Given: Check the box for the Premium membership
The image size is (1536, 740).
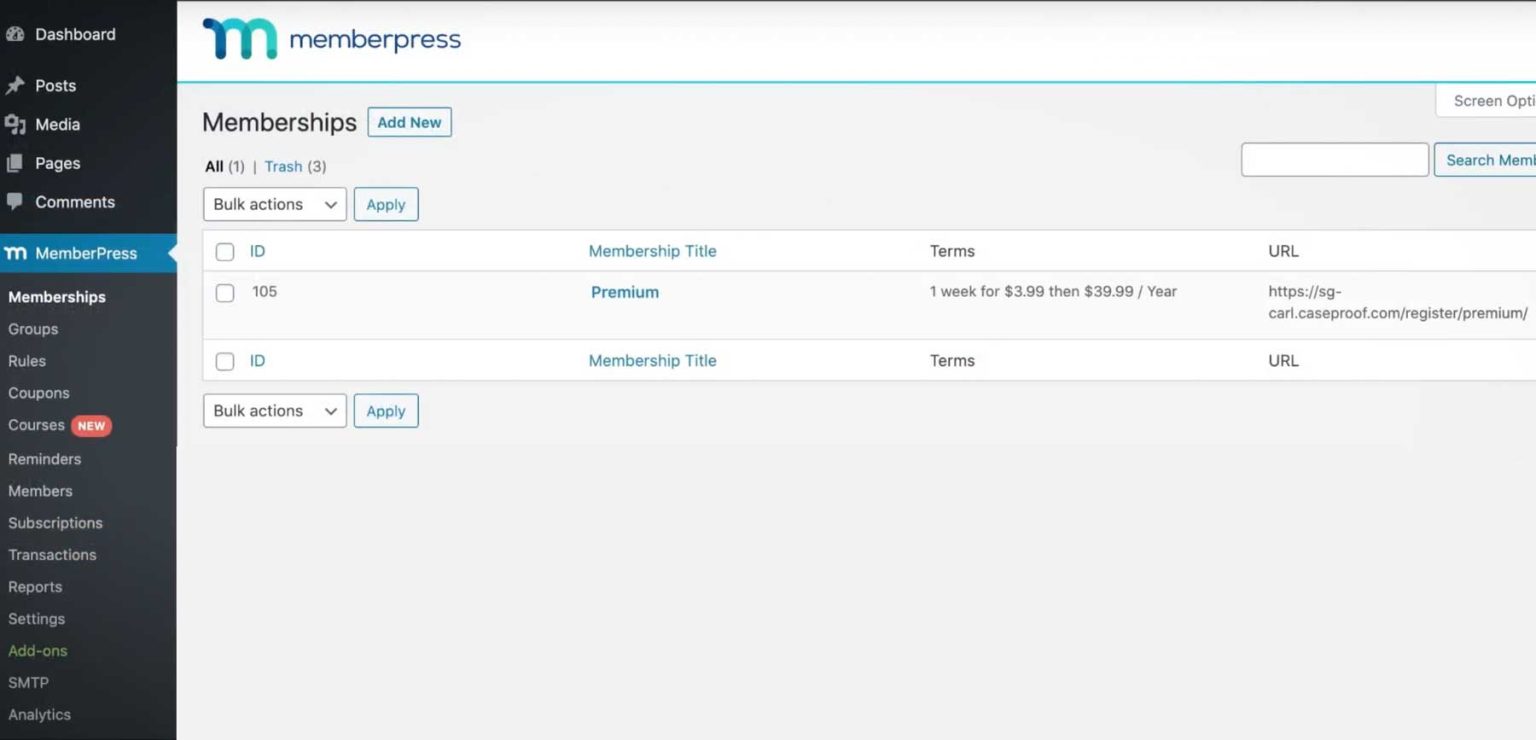Looking at the screenshot, I should pos(224,292).
